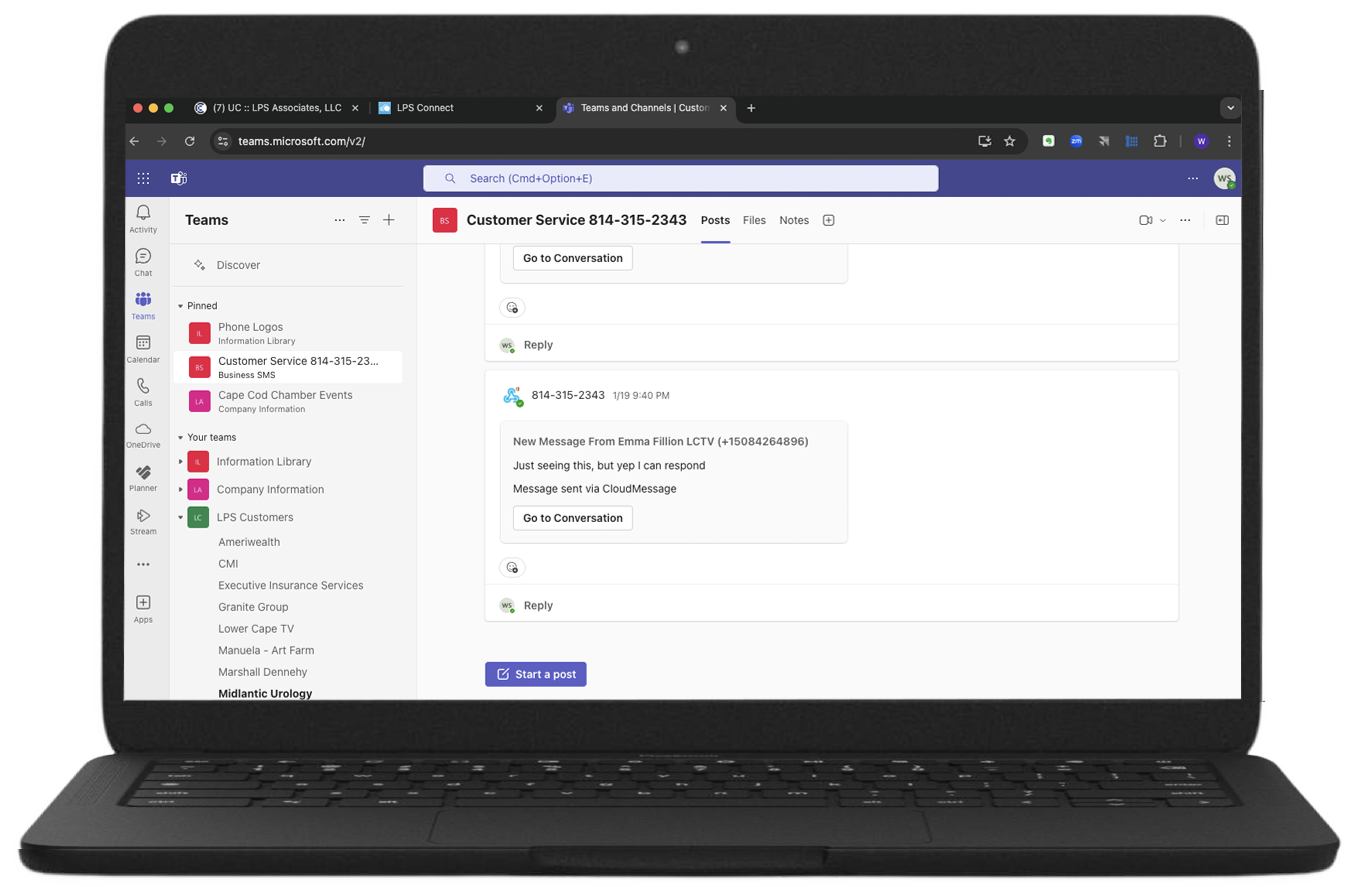
Task: Go to Conversation for Emma Fillion message
Action: click(573, 518)
